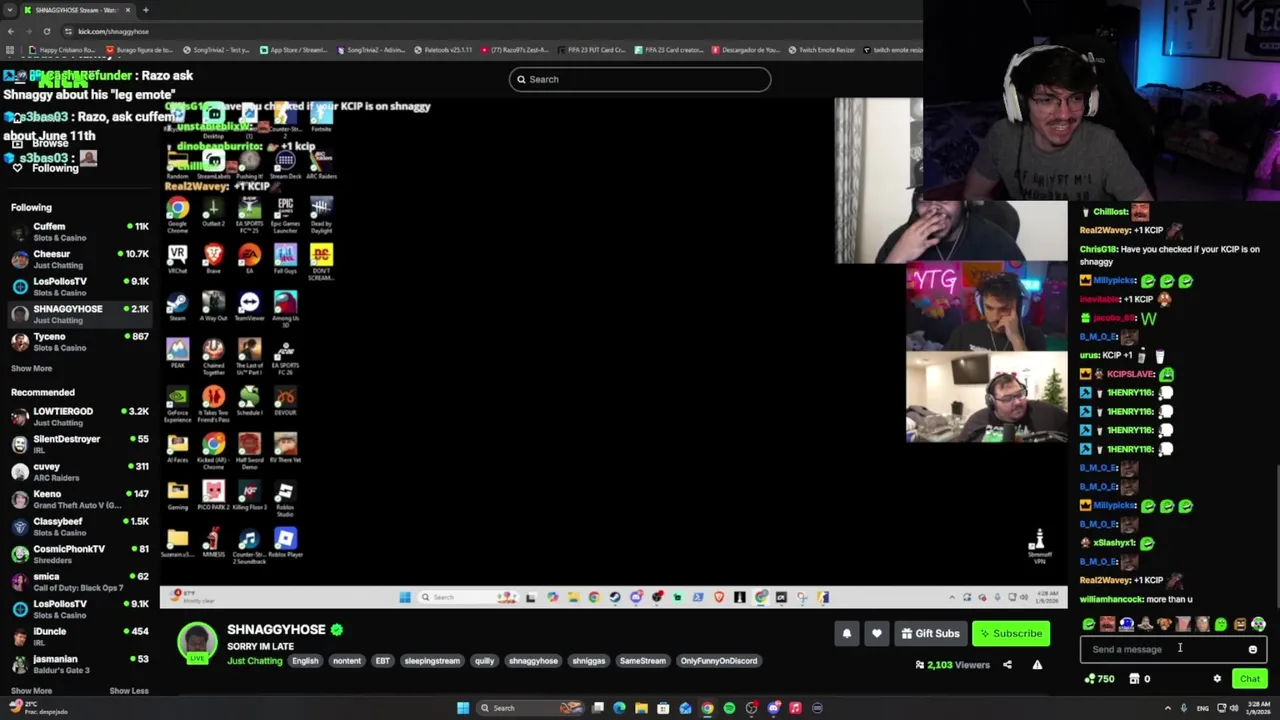The image size is (1280, 720).
Task: Insert the first green Kick emote
Action: (1088, 625)
